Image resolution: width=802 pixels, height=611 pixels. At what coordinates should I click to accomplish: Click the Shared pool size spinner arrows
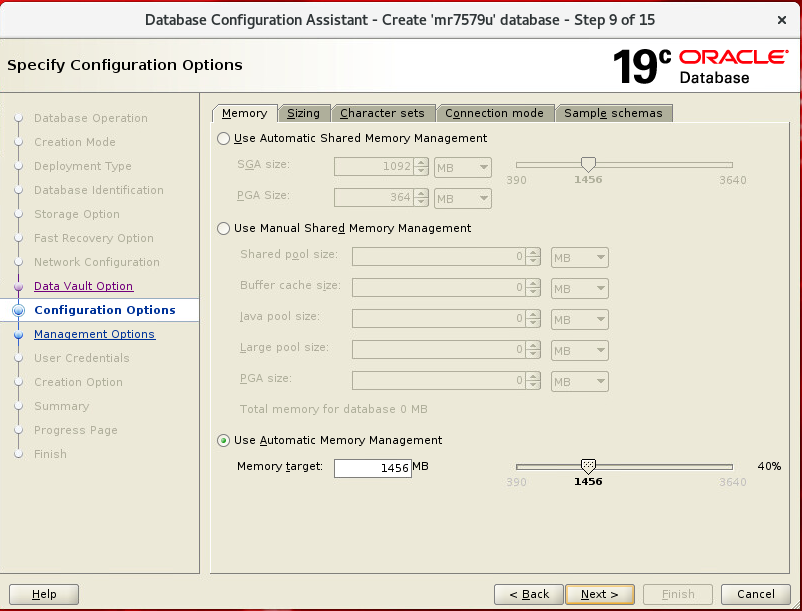click(x=533, y=257)
